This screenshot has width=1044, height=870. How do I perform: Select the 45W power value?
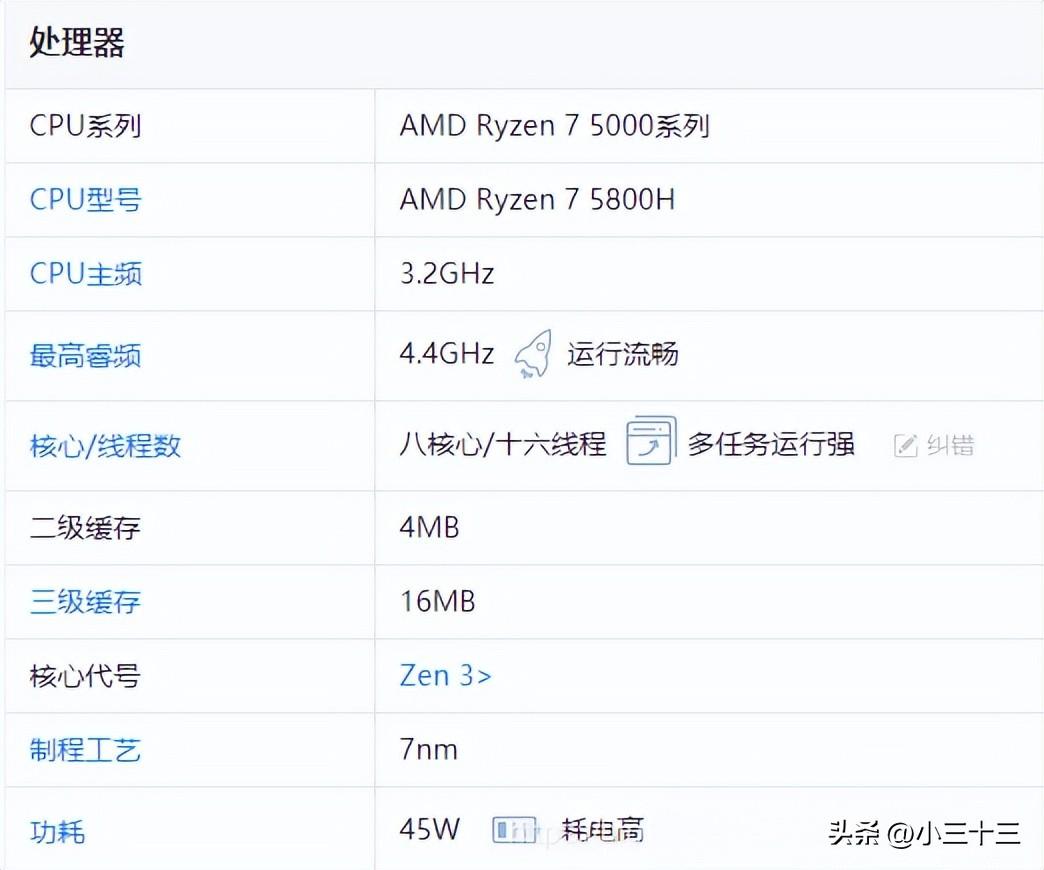429,829
